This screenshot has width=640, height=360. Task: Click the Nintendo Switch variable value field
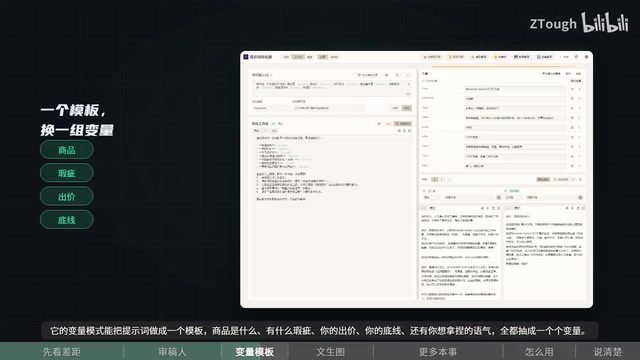pos(515,89)
